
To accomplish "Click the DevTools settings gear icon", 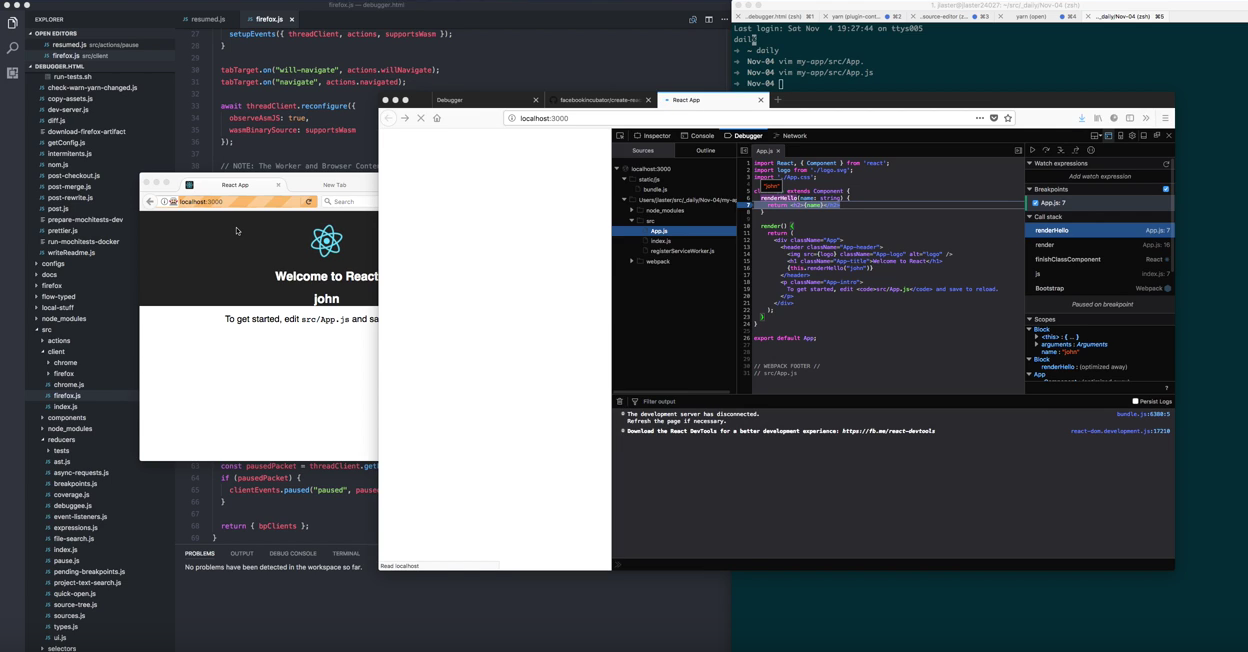I will coord(1132,136).
